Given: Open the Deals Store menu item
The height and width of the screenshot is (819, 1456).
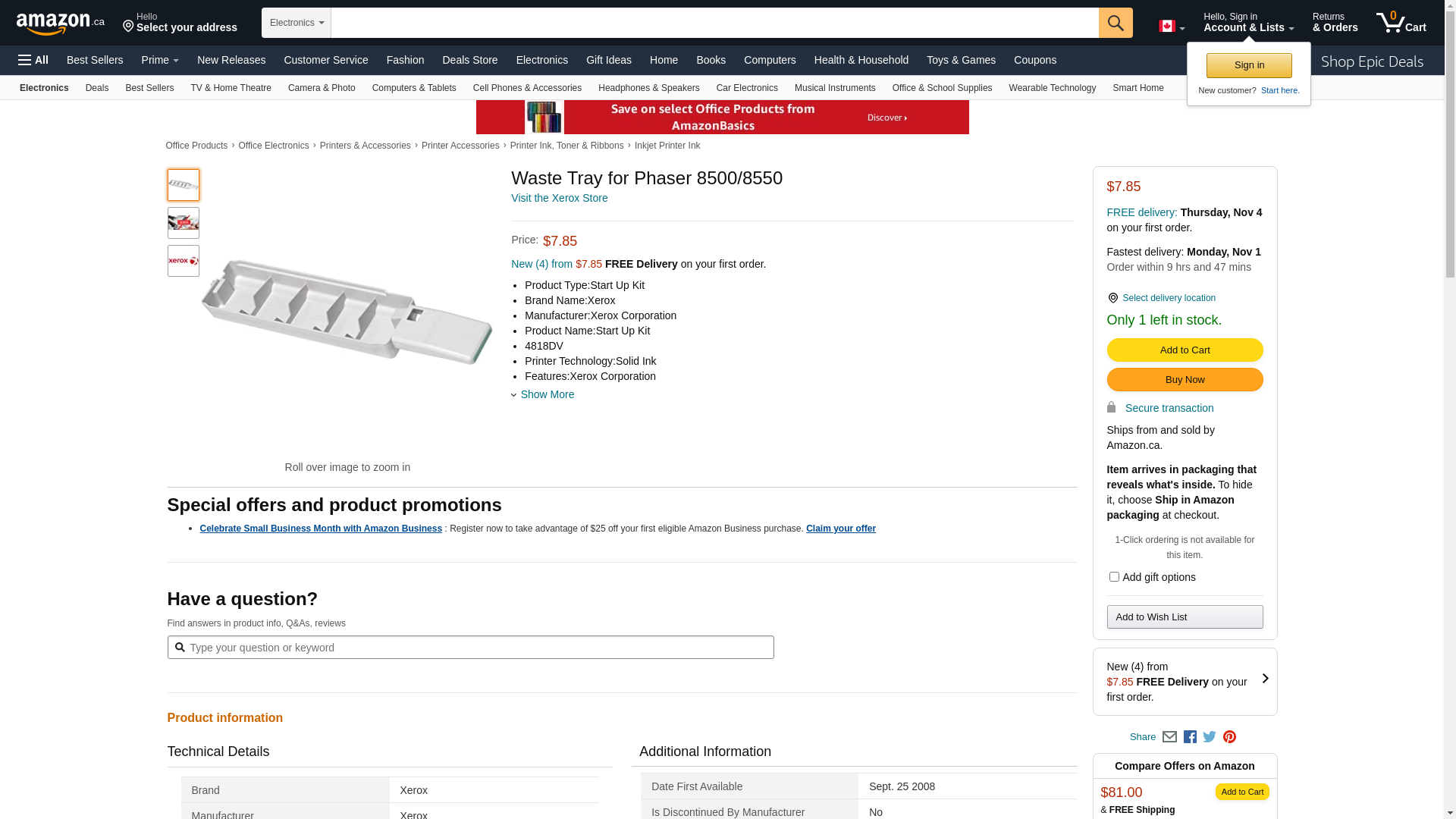Looking at the screenshot, I should coord(469,60).
